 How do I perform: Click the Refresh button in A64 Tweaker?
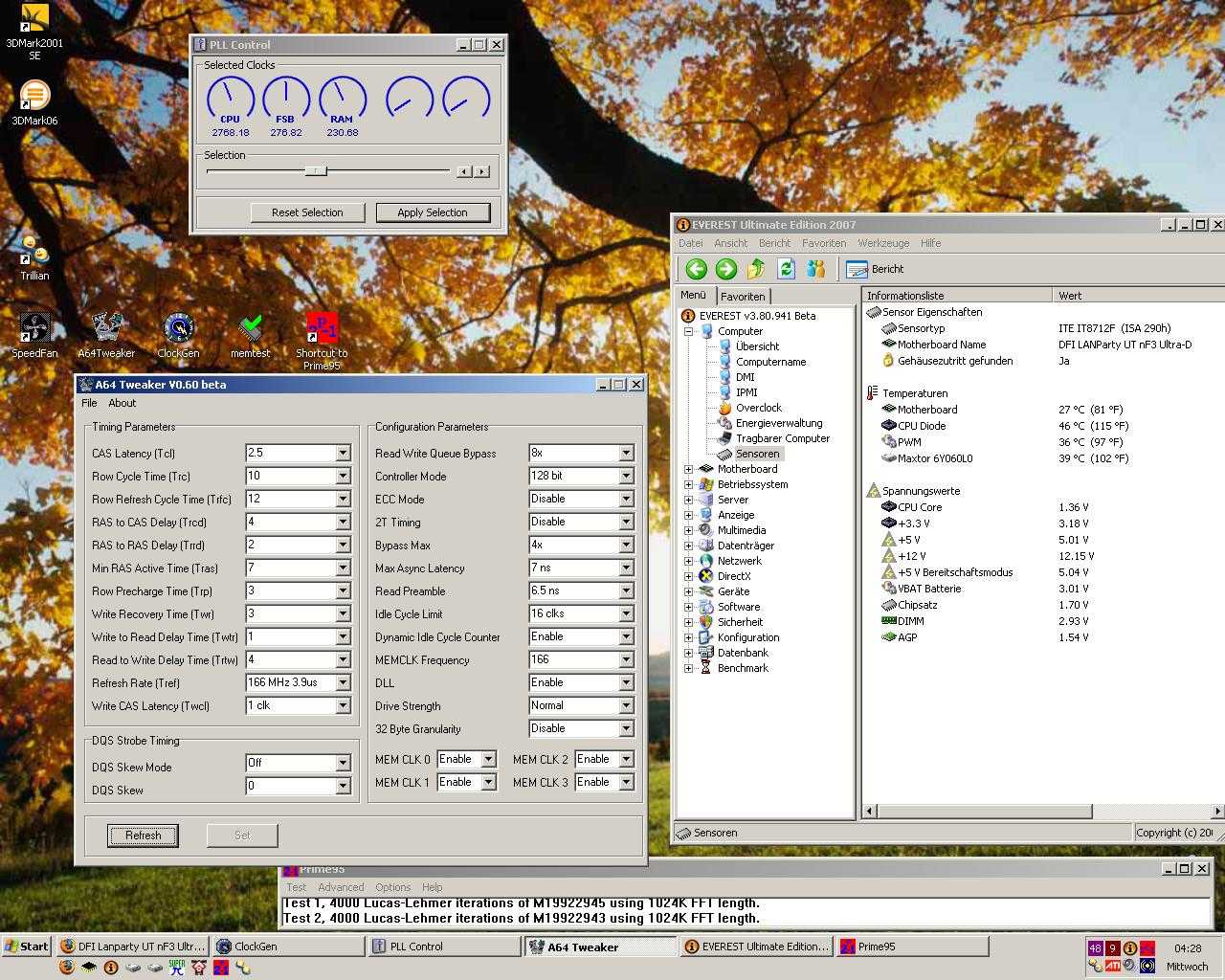[143, 835]
